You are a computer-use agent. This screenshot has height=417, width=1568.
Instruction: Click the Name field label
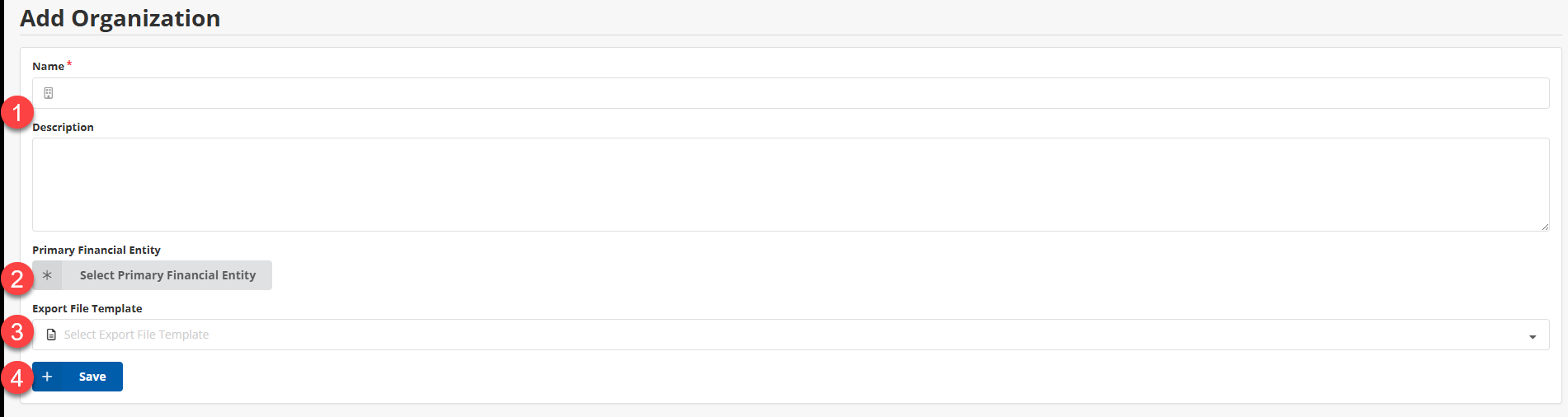[x=48, y=67]
